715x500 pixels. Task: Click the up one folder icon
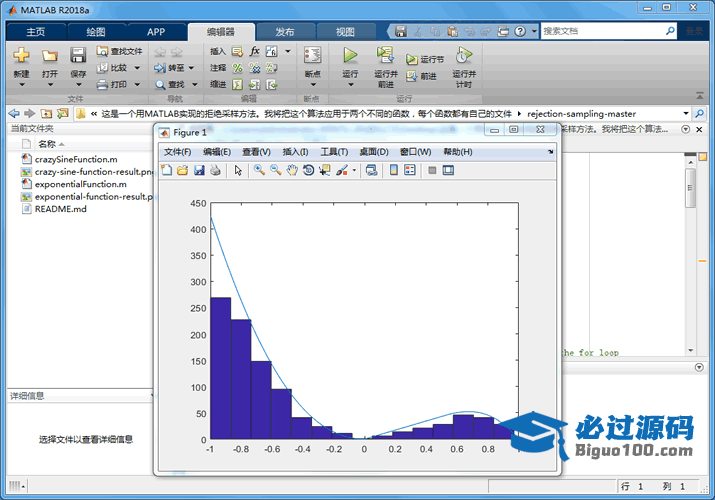(46, 113)
